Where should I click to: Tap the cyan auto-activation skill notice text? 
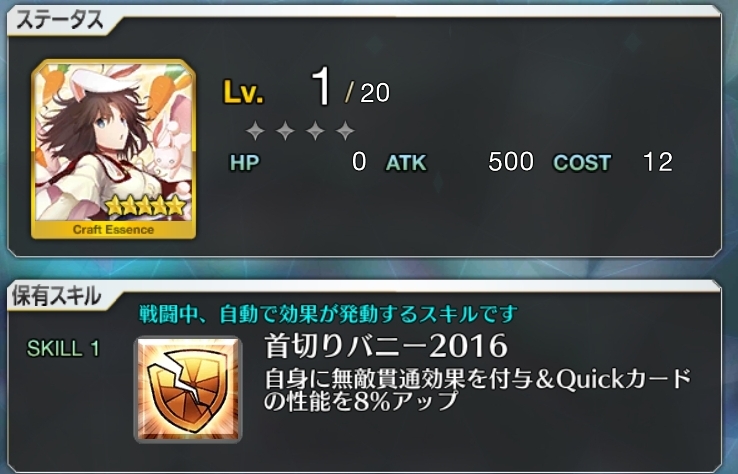point(328,314)
